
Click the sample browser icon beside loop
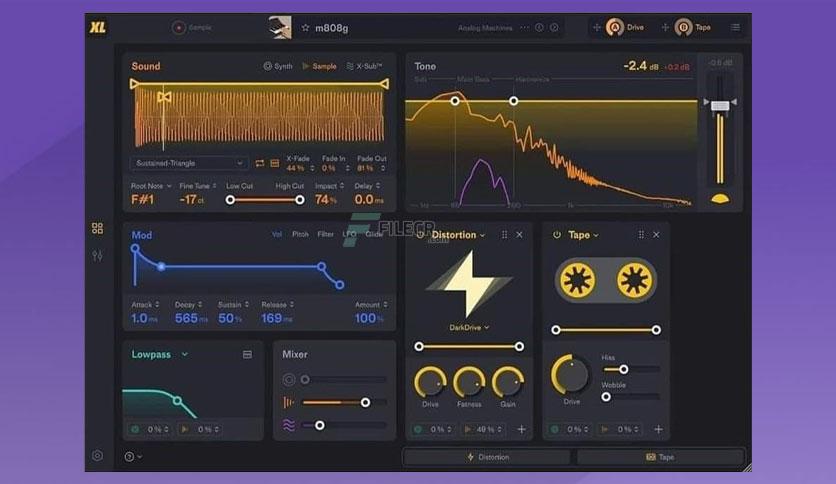275,163
